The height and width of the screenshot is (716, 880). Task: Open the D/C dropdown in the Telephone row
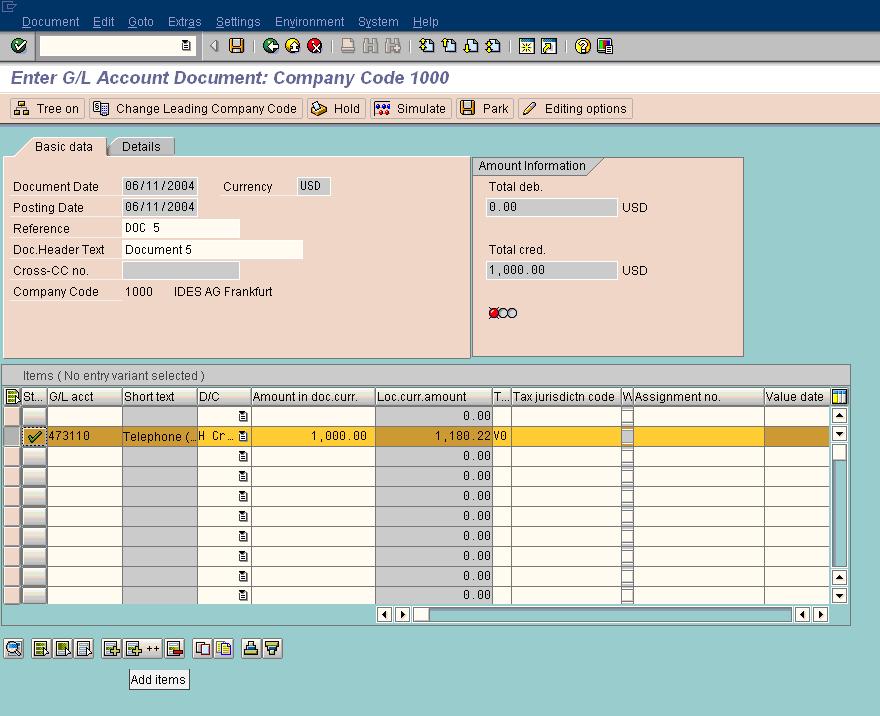[243, 437]
